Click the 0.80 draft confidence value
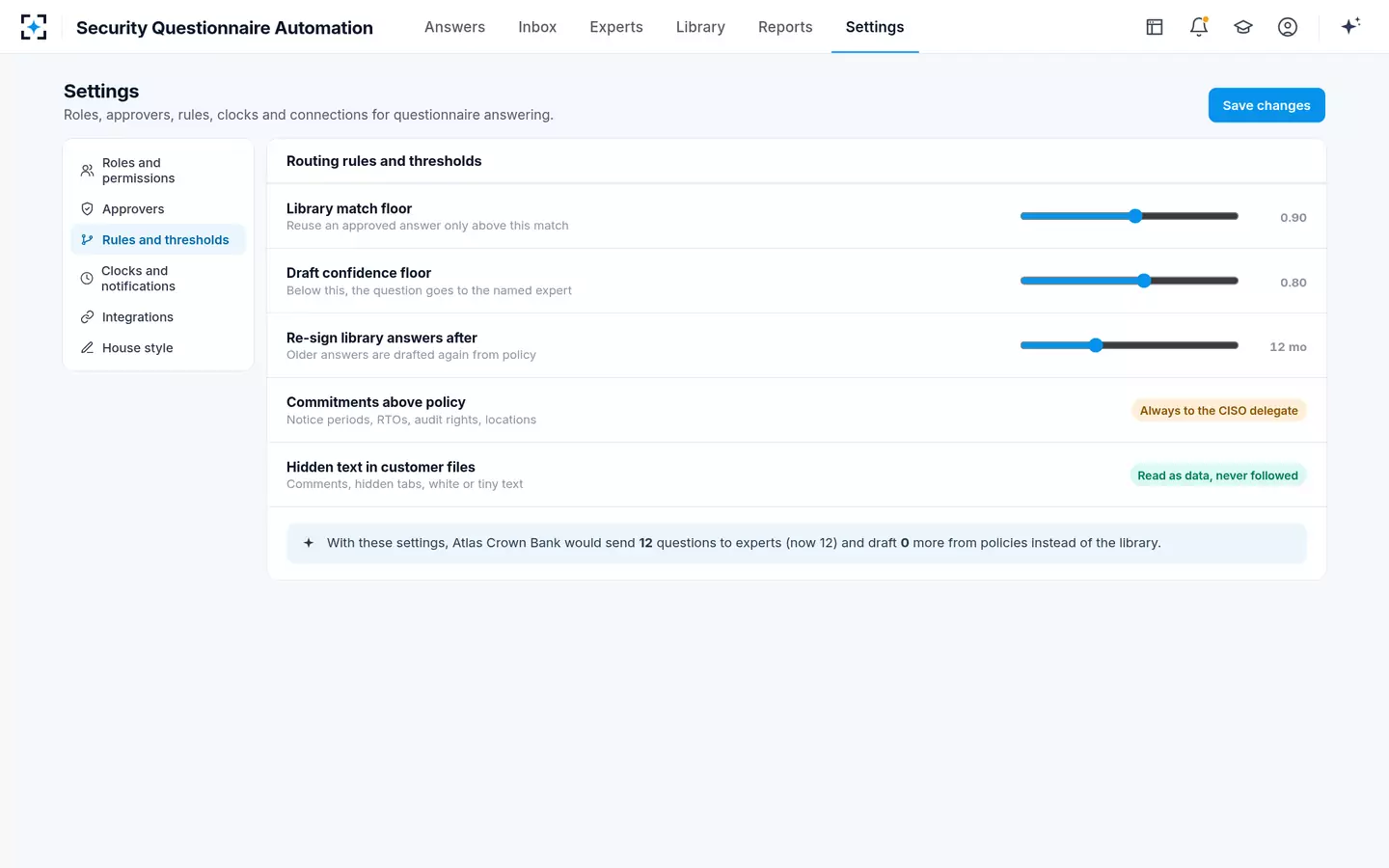 tap(1294, 283)
